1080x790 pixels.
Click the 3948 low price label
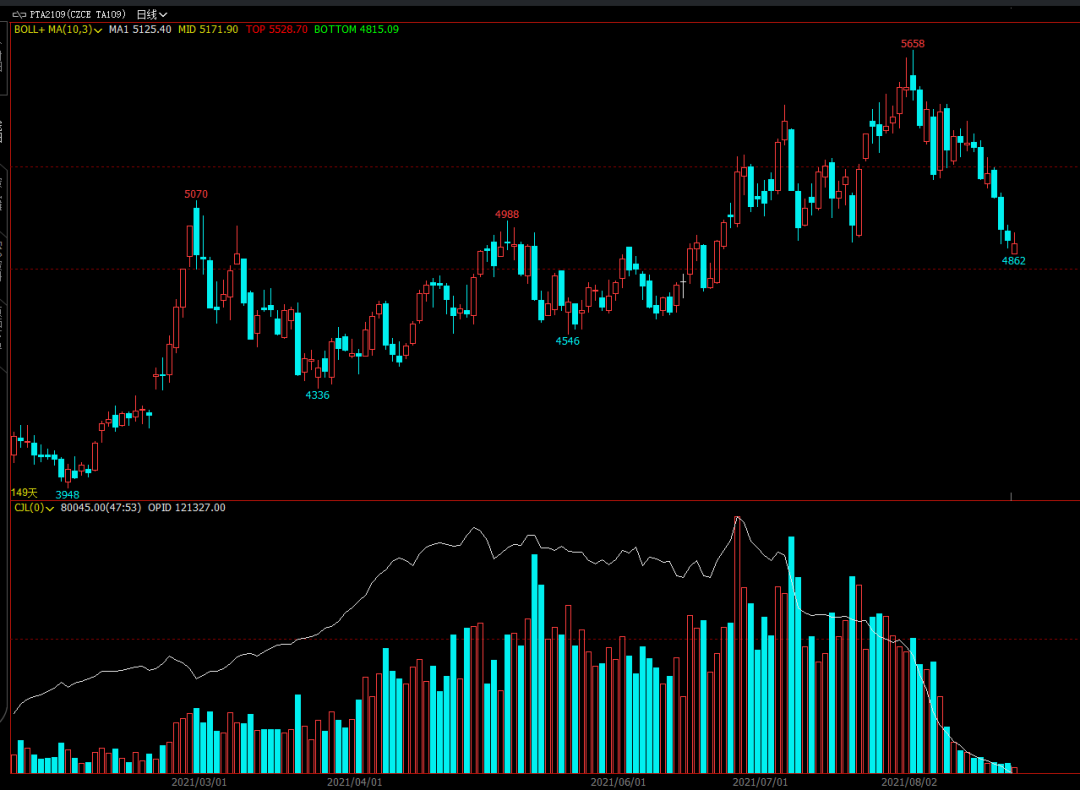[68, 495]
